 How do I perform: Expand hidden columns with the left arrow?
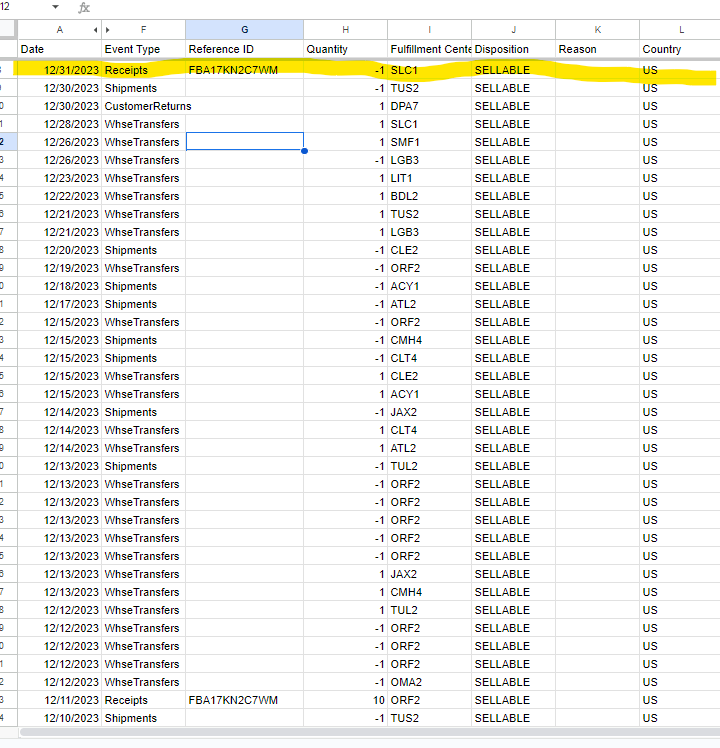click(96, 30)
